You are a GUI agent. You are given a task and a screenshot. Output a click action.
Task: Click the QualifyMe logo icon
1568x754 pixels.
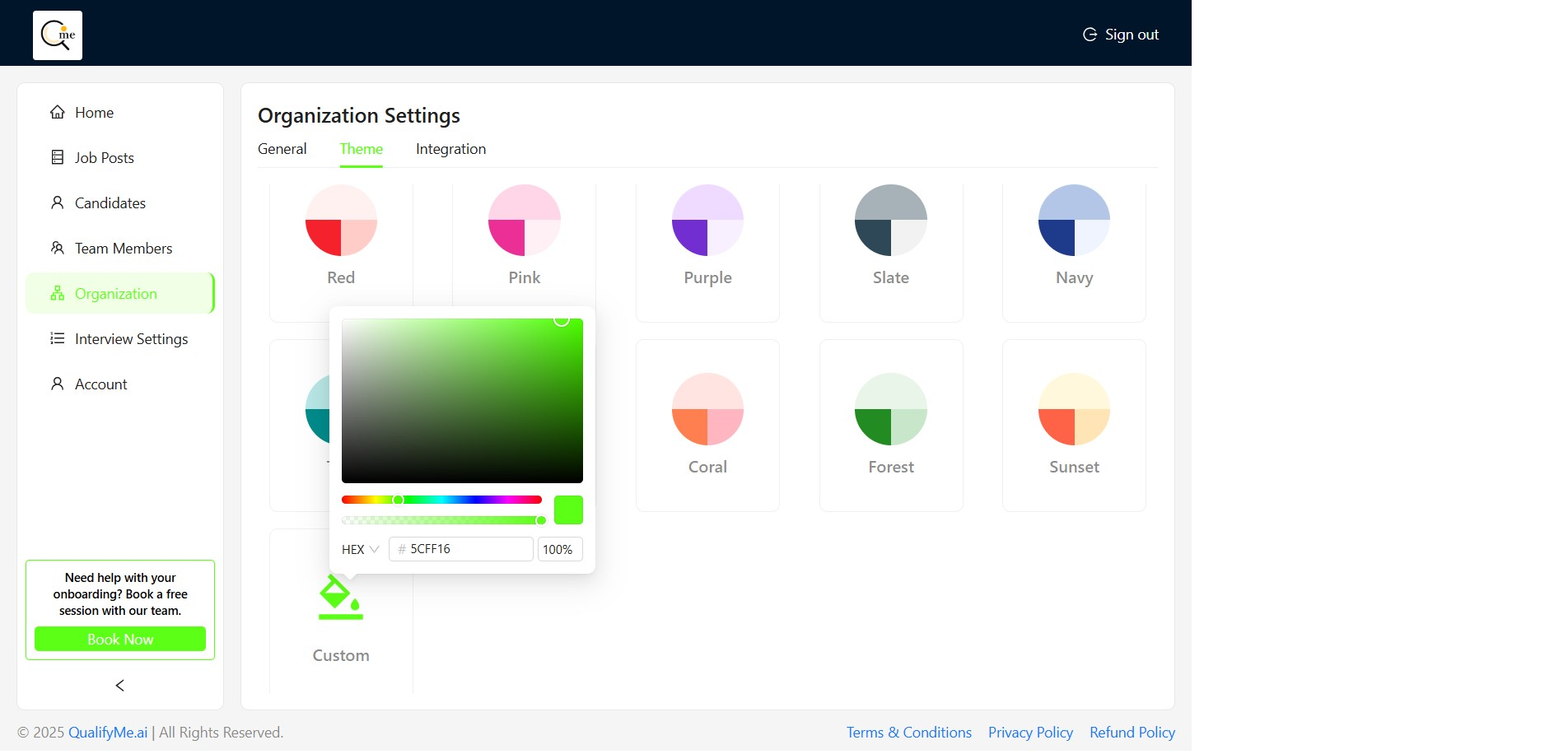pyautogui.click(x=58, y=35)
